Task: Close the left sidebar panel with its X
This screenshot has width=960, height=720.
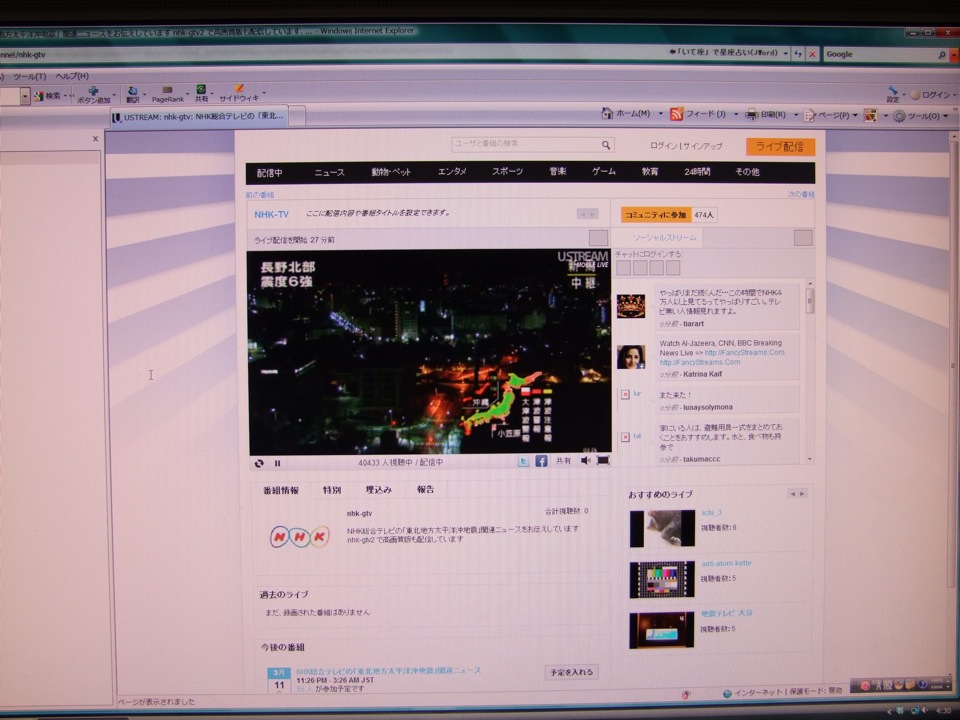Action: [x=96, y=138]
